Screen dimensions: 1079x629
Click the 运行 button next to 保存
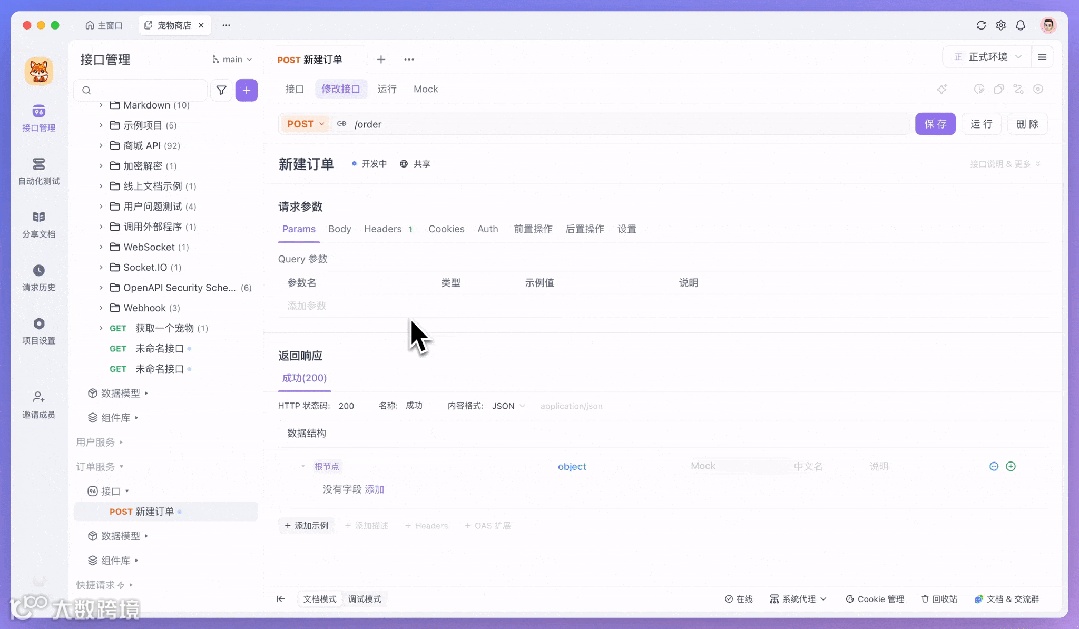tap(981, 124)
